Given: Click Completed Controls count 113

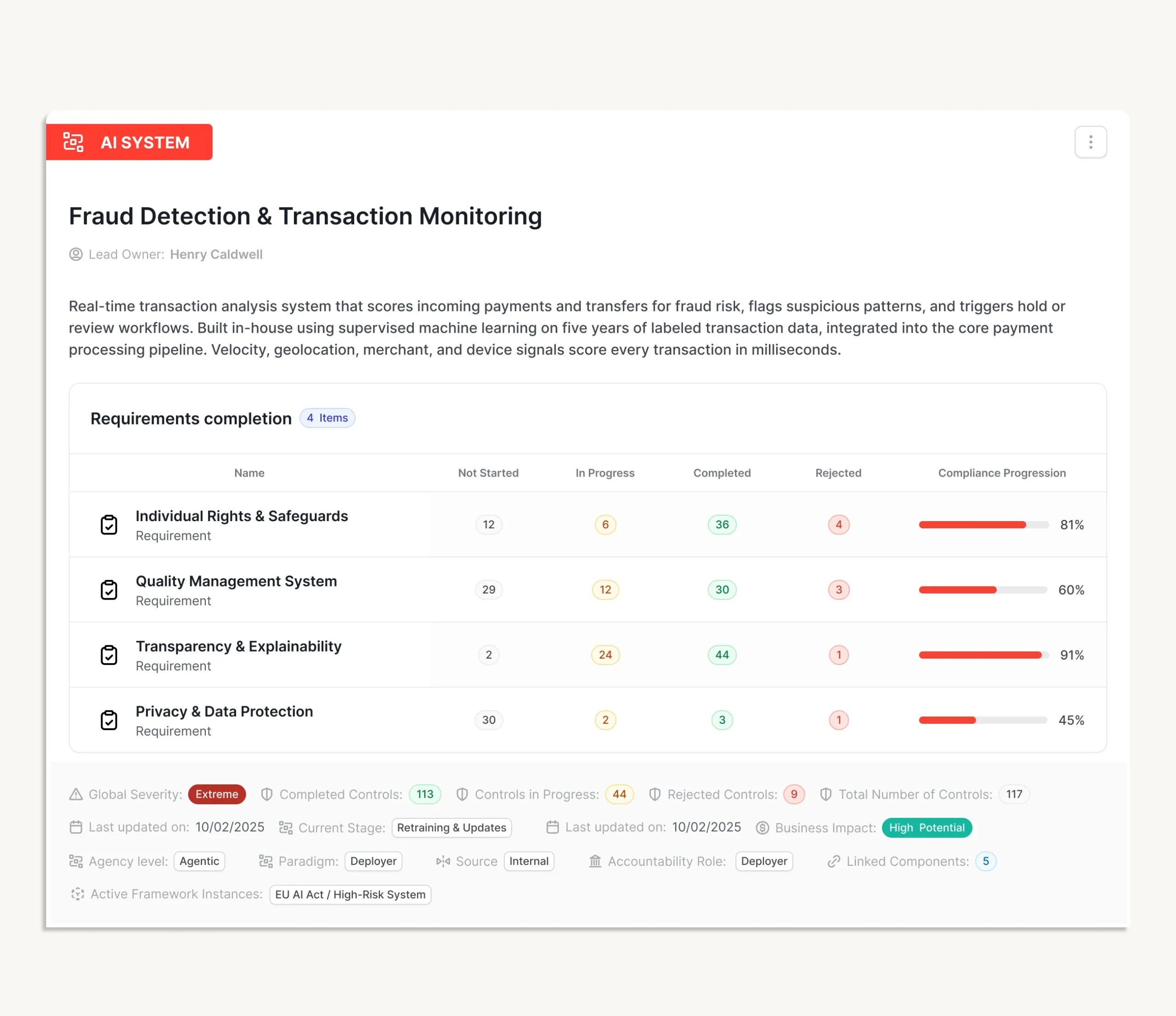Looking at the screenshot, I should pos(425,794).
